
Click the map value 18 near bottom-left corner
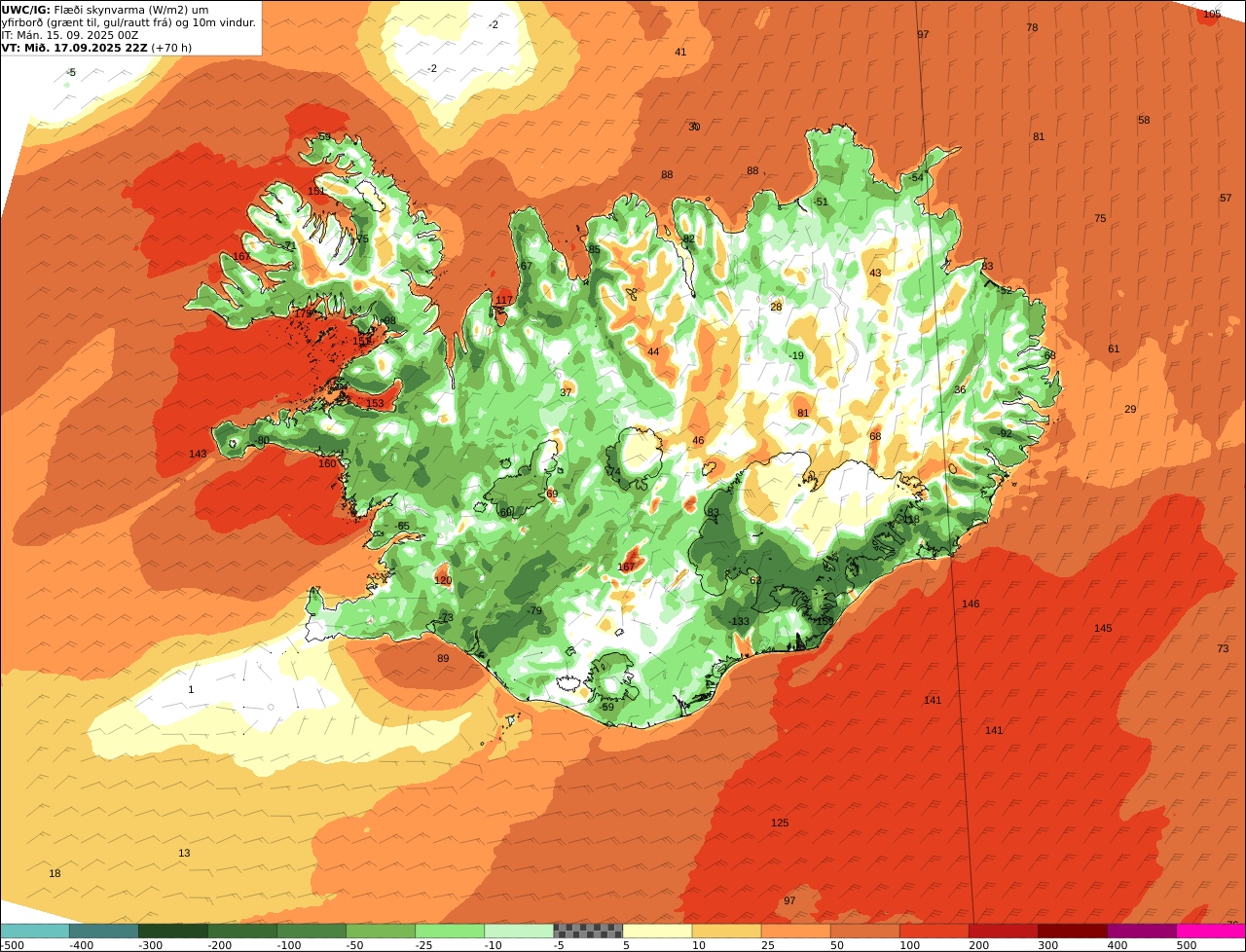[55, 873]
